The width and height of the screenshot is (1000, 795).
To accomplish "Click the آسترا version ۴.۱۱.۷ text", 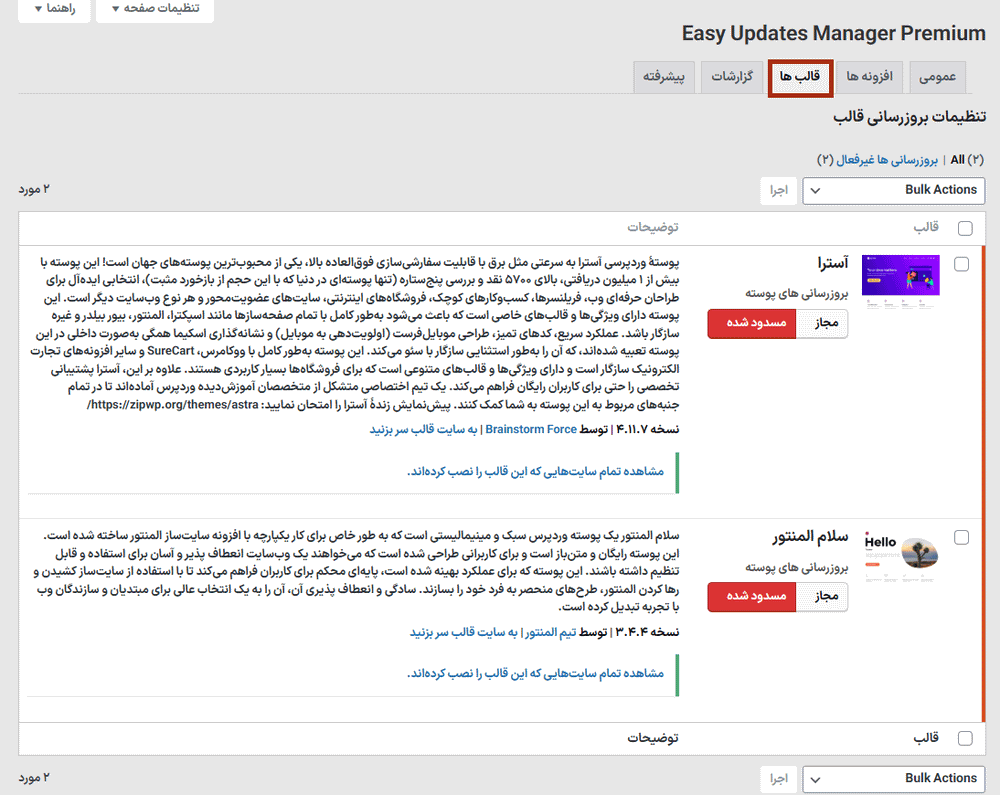I will [x=647, y=430].
